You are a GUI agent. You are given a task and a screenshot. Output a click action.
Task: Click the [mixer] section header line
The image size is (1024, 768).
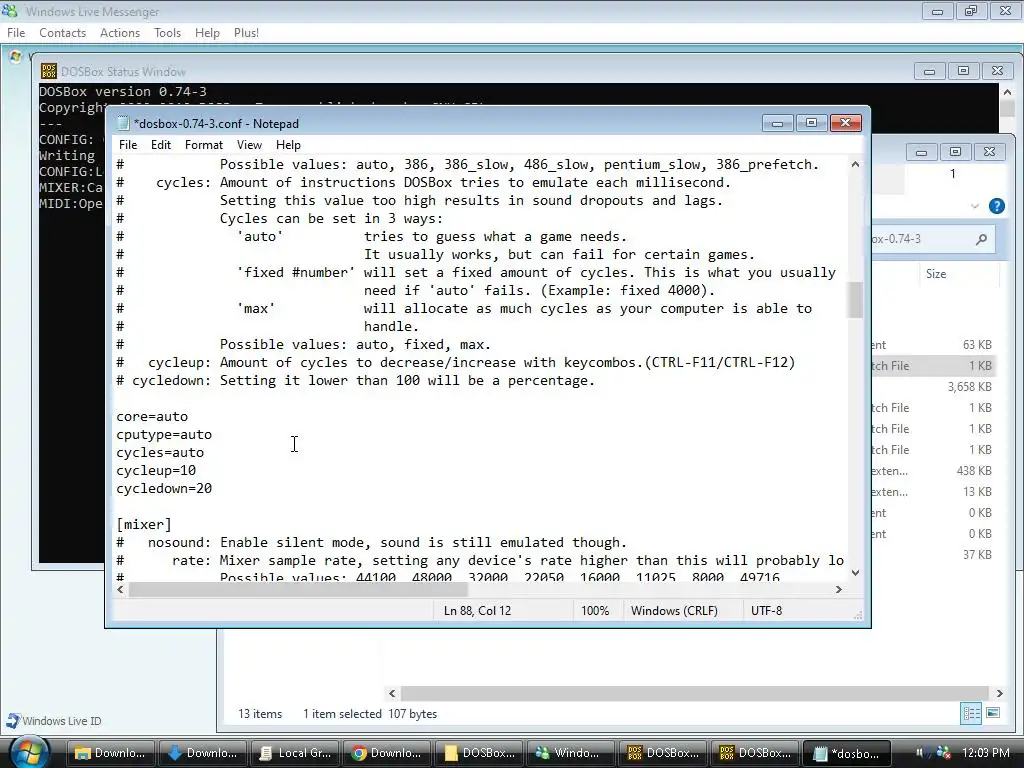144,524
